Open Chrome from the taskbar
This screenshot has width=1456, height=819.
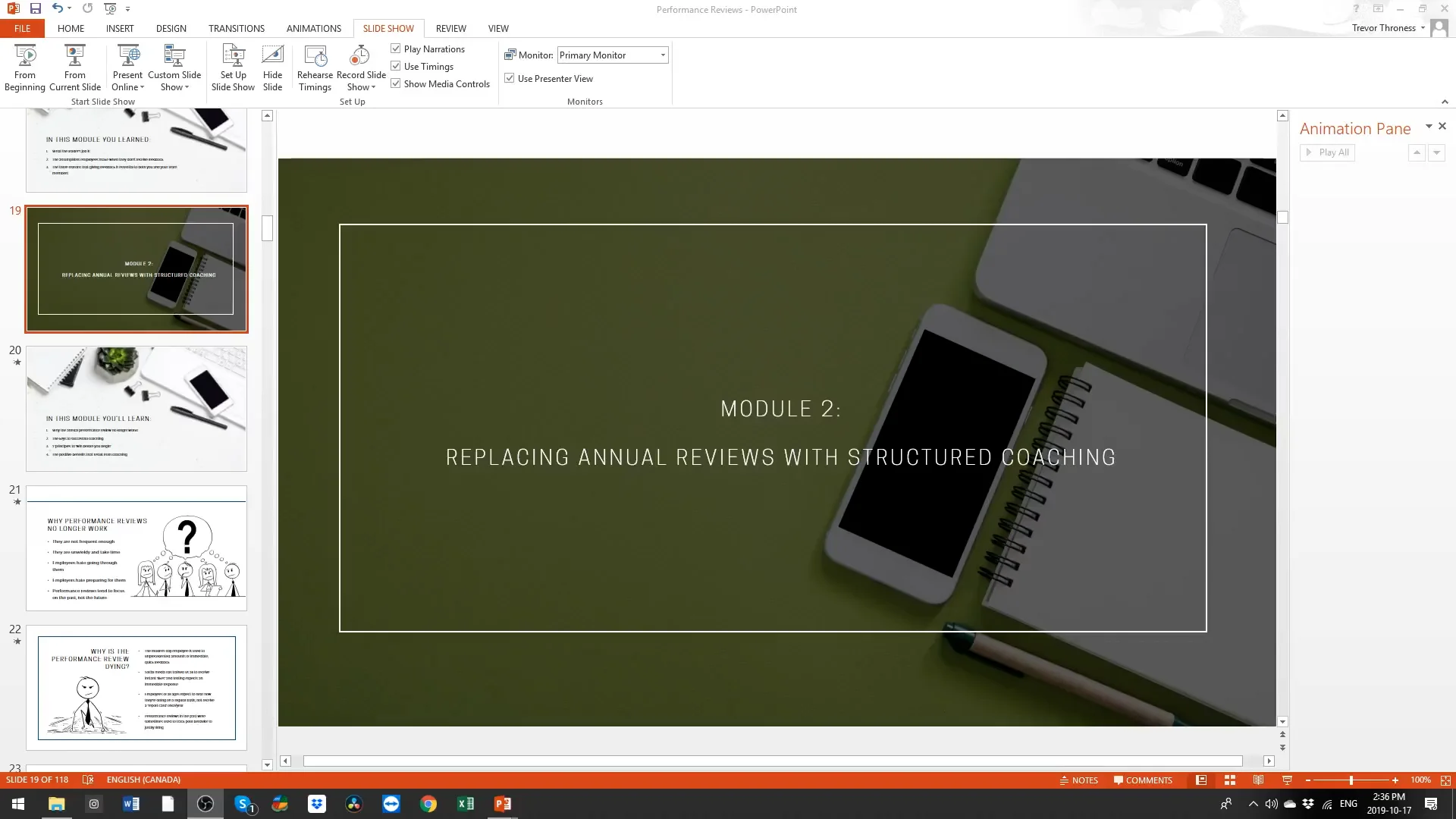428,804
